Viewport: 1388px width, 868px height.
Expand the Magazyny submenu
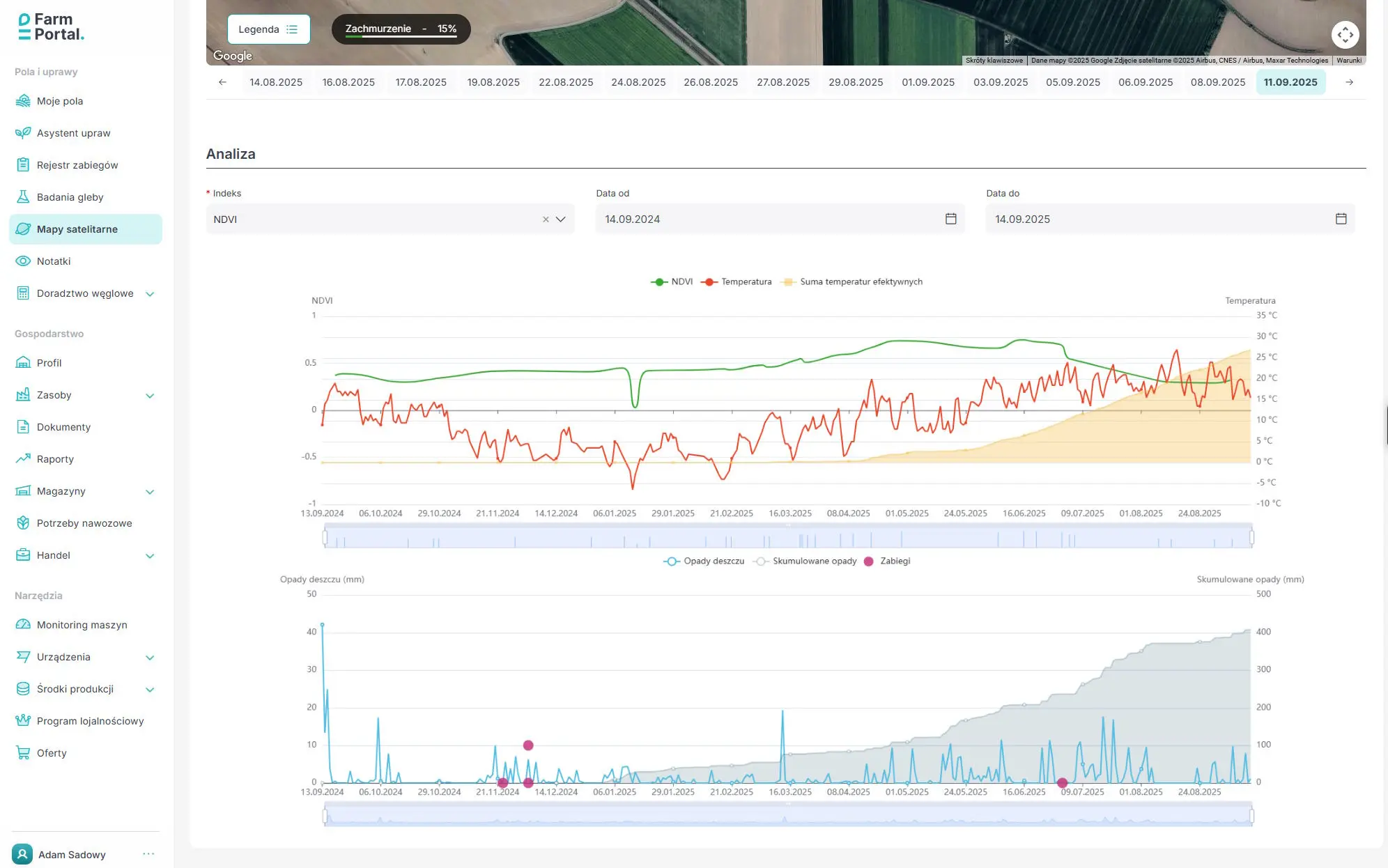tap(150, 492)
